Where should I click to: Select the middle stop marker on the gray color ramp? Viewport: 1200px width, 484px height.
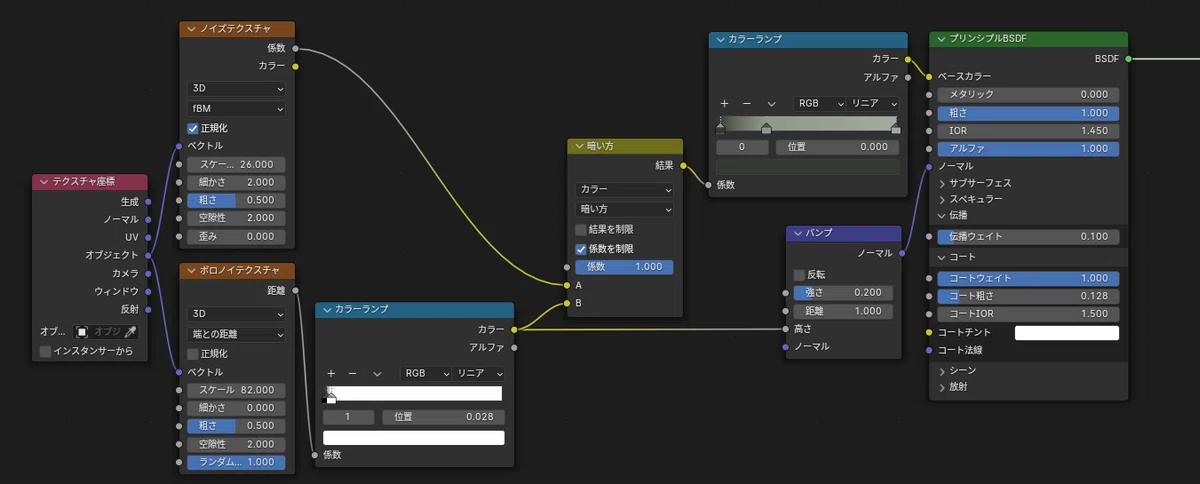click(766, 128)
